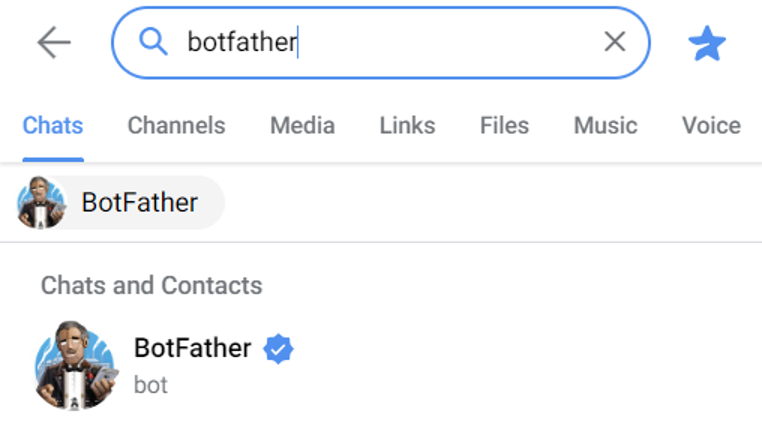Click the magnifying glass search icon

[x=152, y=42]
